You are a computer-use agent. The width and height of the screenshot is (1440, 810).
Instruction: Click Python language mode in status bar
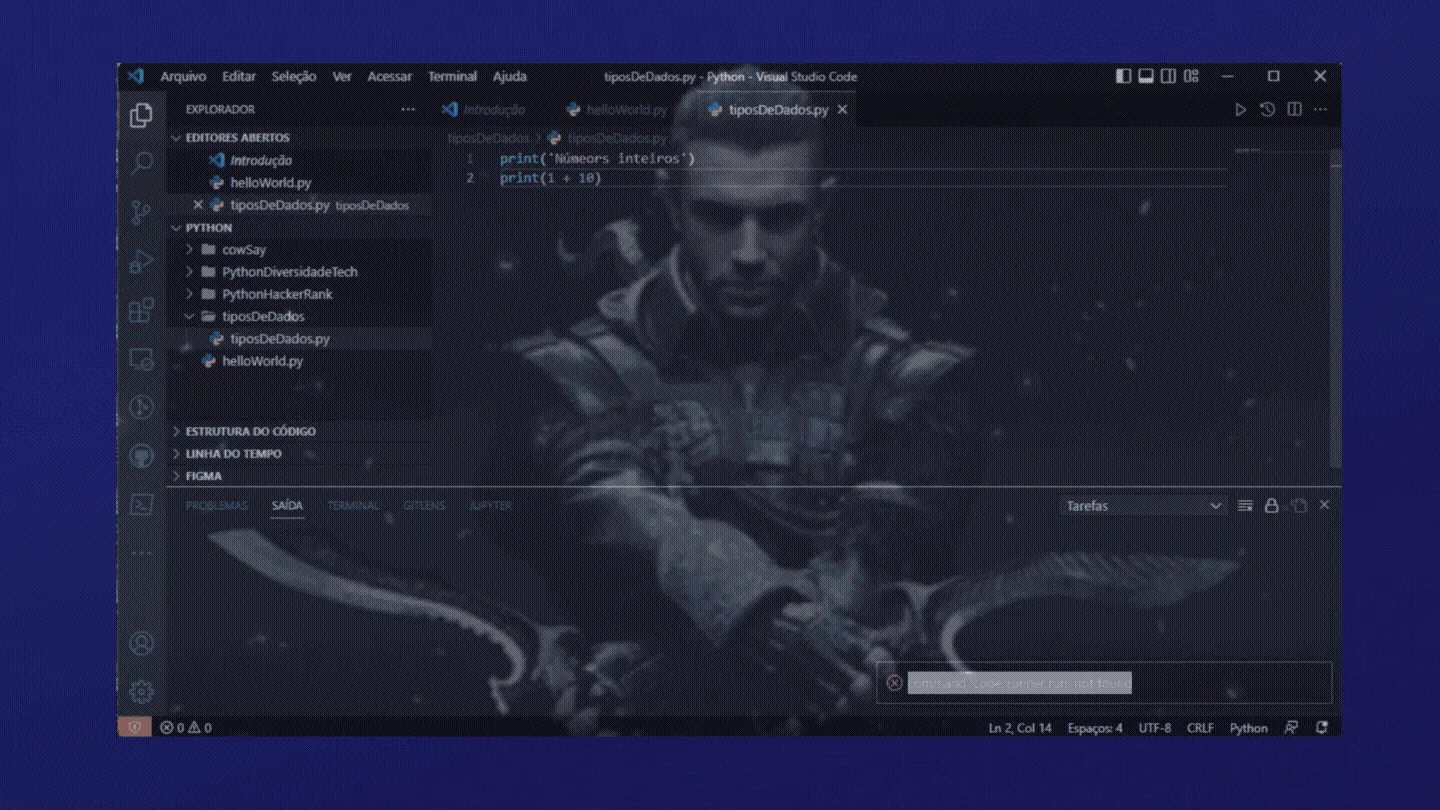(1248, 728)
